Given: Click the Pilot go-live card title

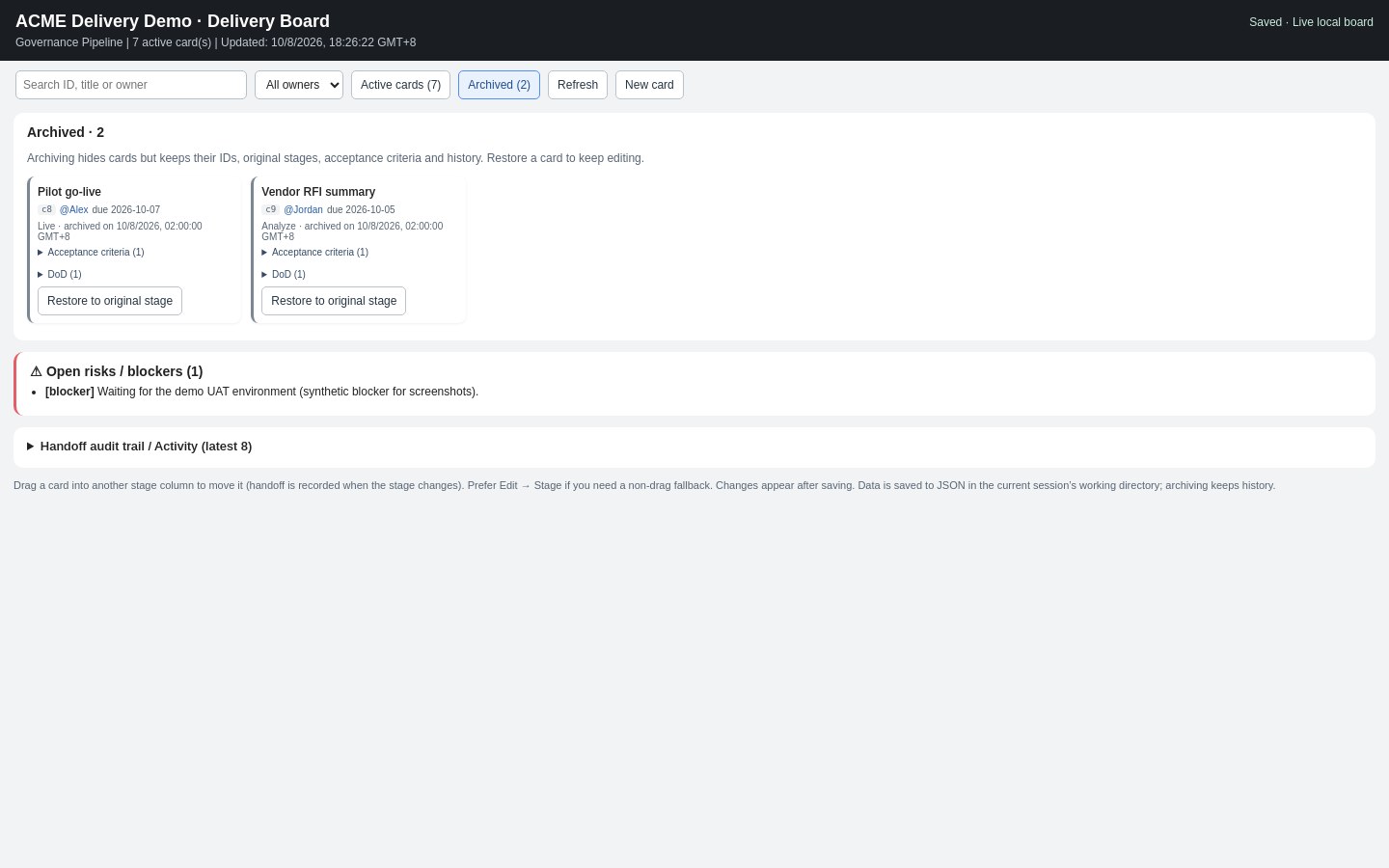Looking at the screenshot, I should 69,192.
